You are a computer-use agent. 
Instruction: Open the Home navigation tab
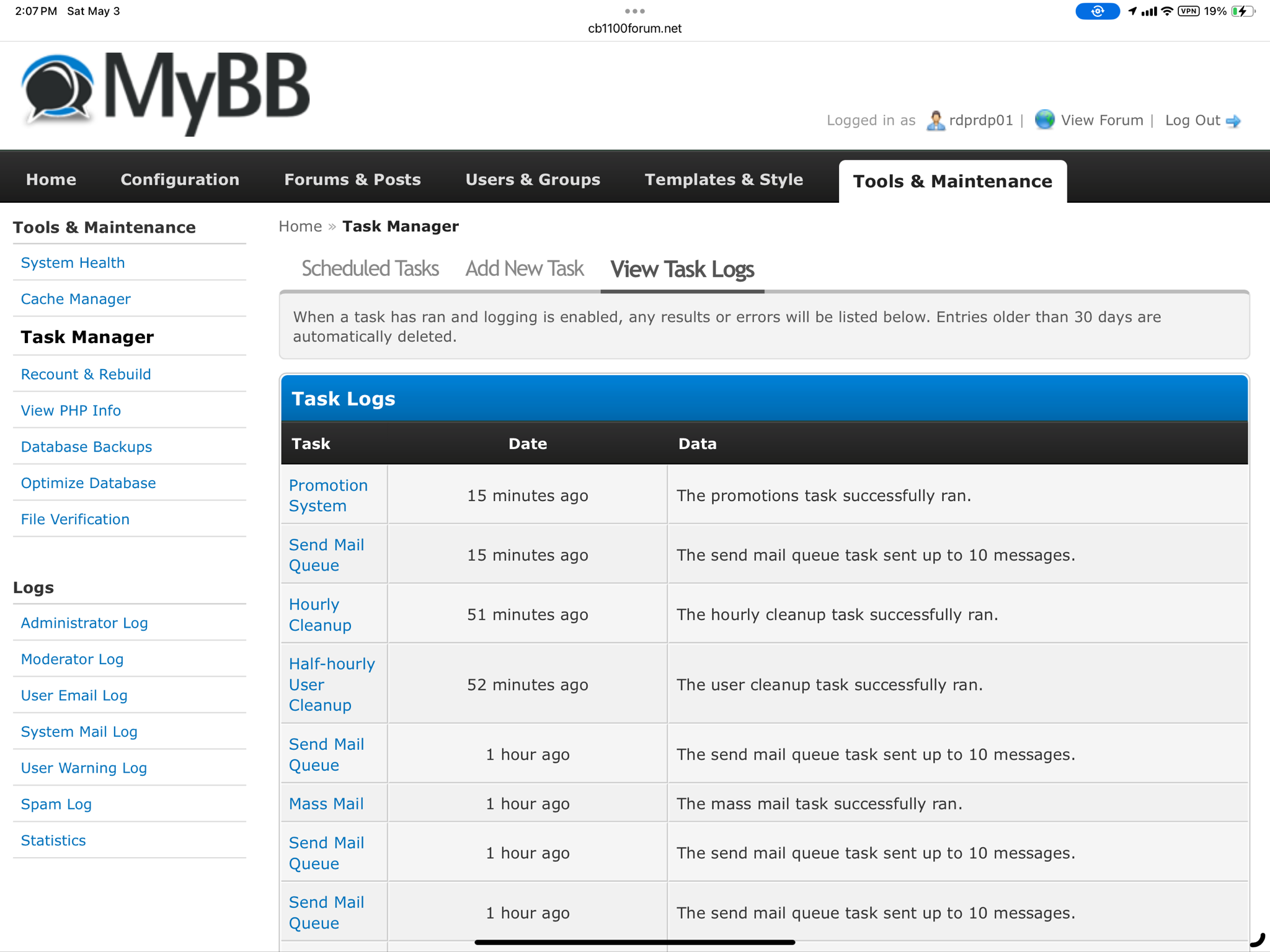[x=51, y=179]
